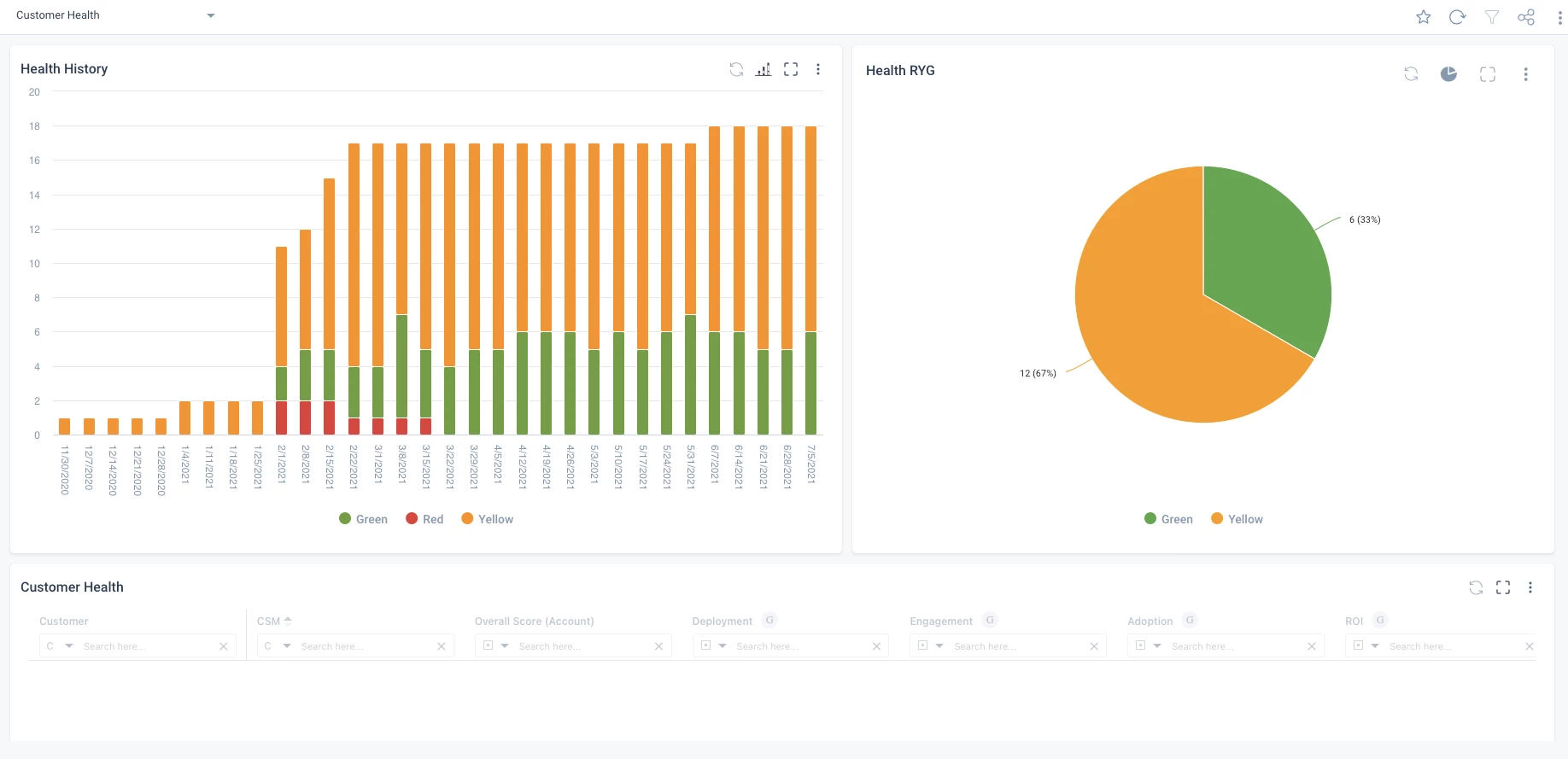Open Customer Health table more options menu
This screenshot has width=1568, height=759.
pyautogui.click(x=1530, y=587)
